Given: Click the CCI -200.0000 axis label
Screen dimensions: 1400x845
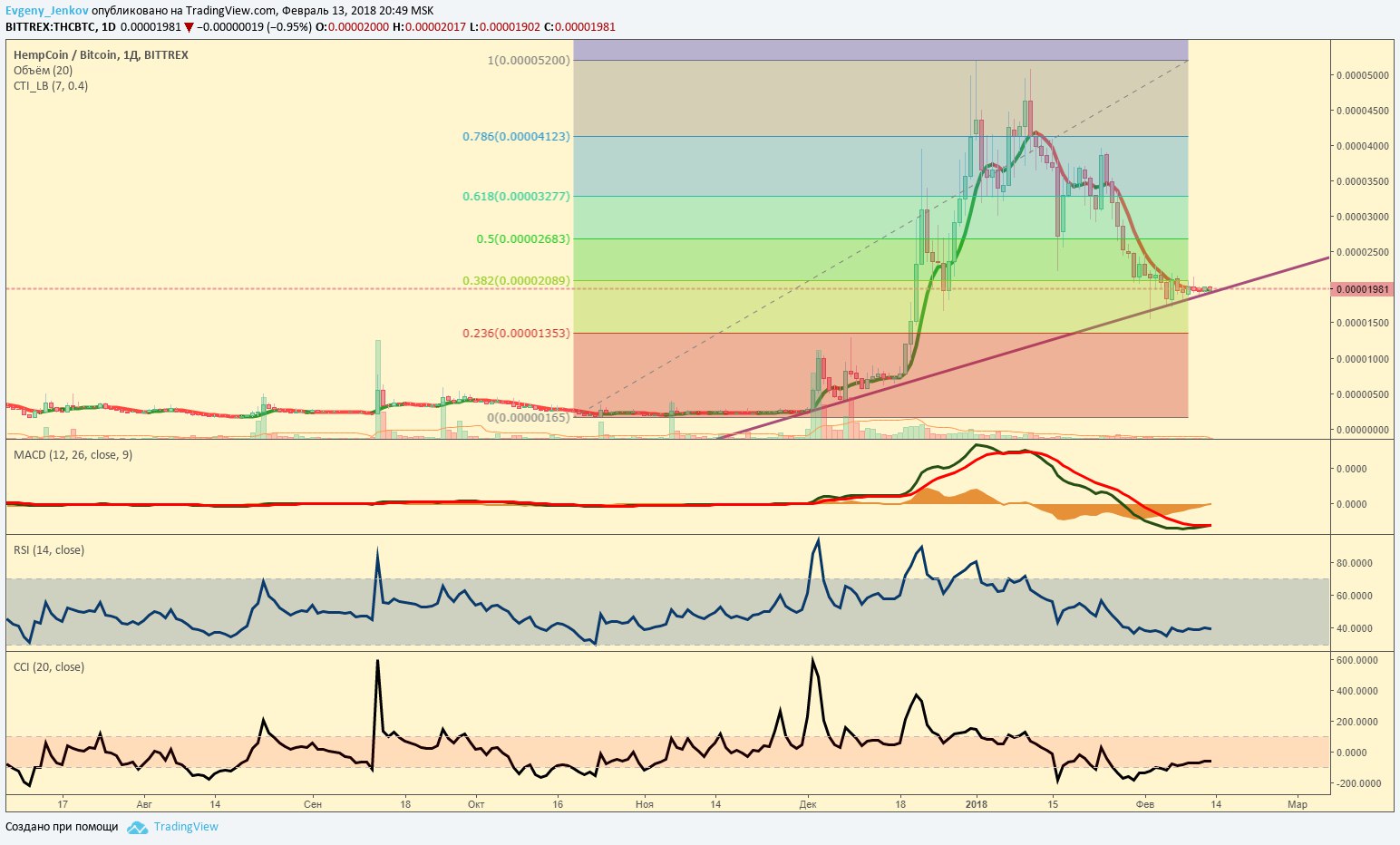Looking at the screenshot, I should pos(1357,783).
